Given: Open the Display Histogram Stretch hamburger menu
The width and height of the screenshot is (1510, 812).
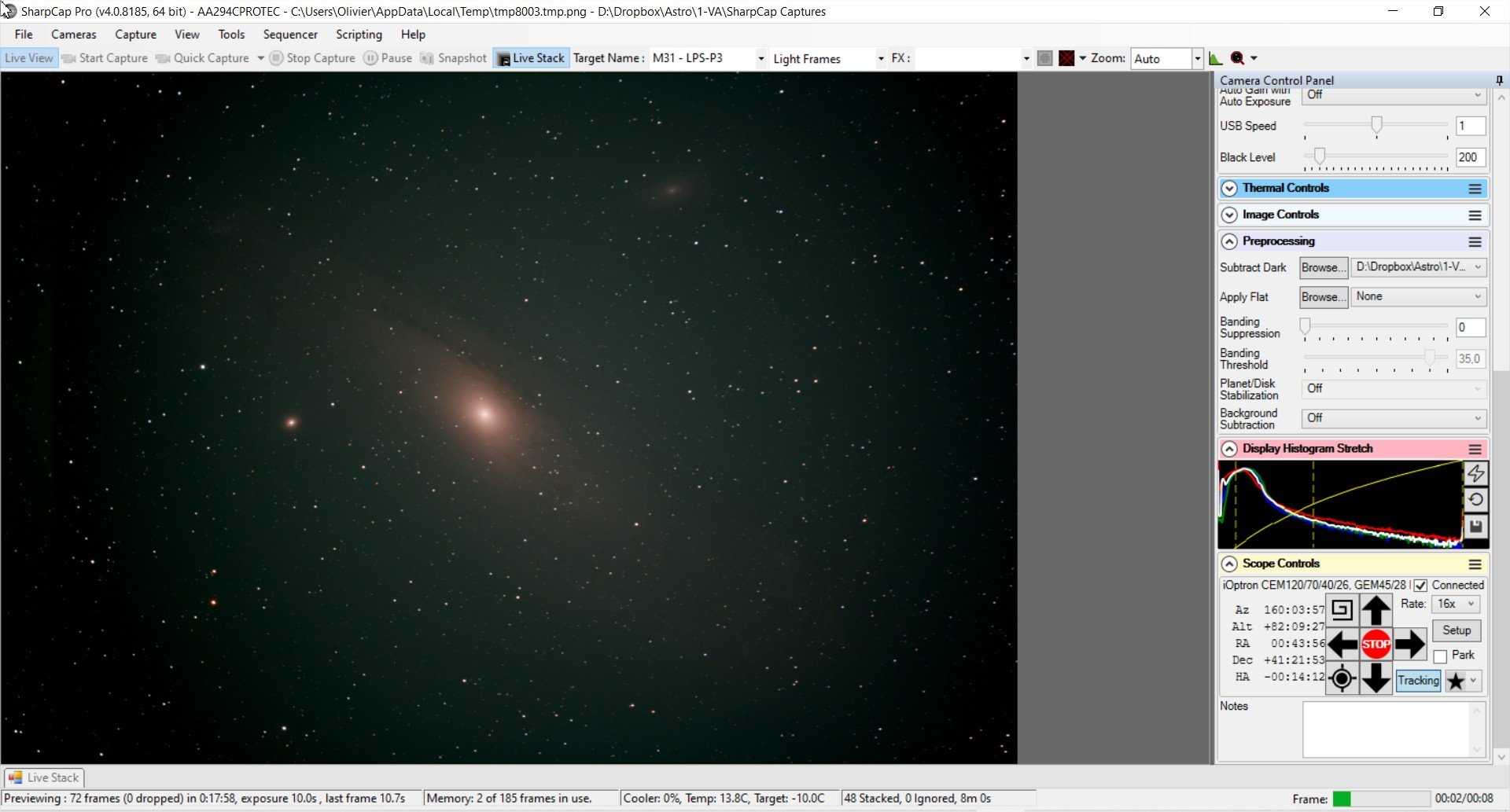Looking at the screenshot, I should point(1475,449).
